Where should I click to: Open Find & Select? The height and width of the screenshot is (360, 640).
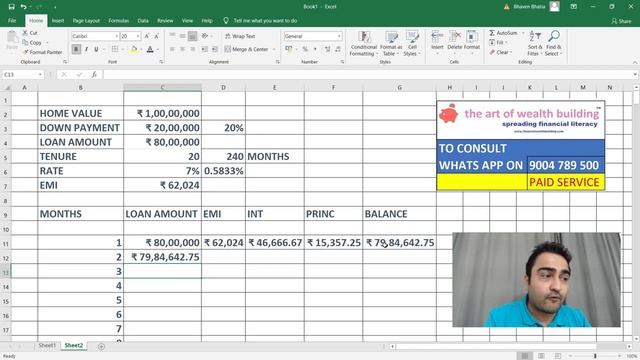pyautogui.click(x=553, y=43)
